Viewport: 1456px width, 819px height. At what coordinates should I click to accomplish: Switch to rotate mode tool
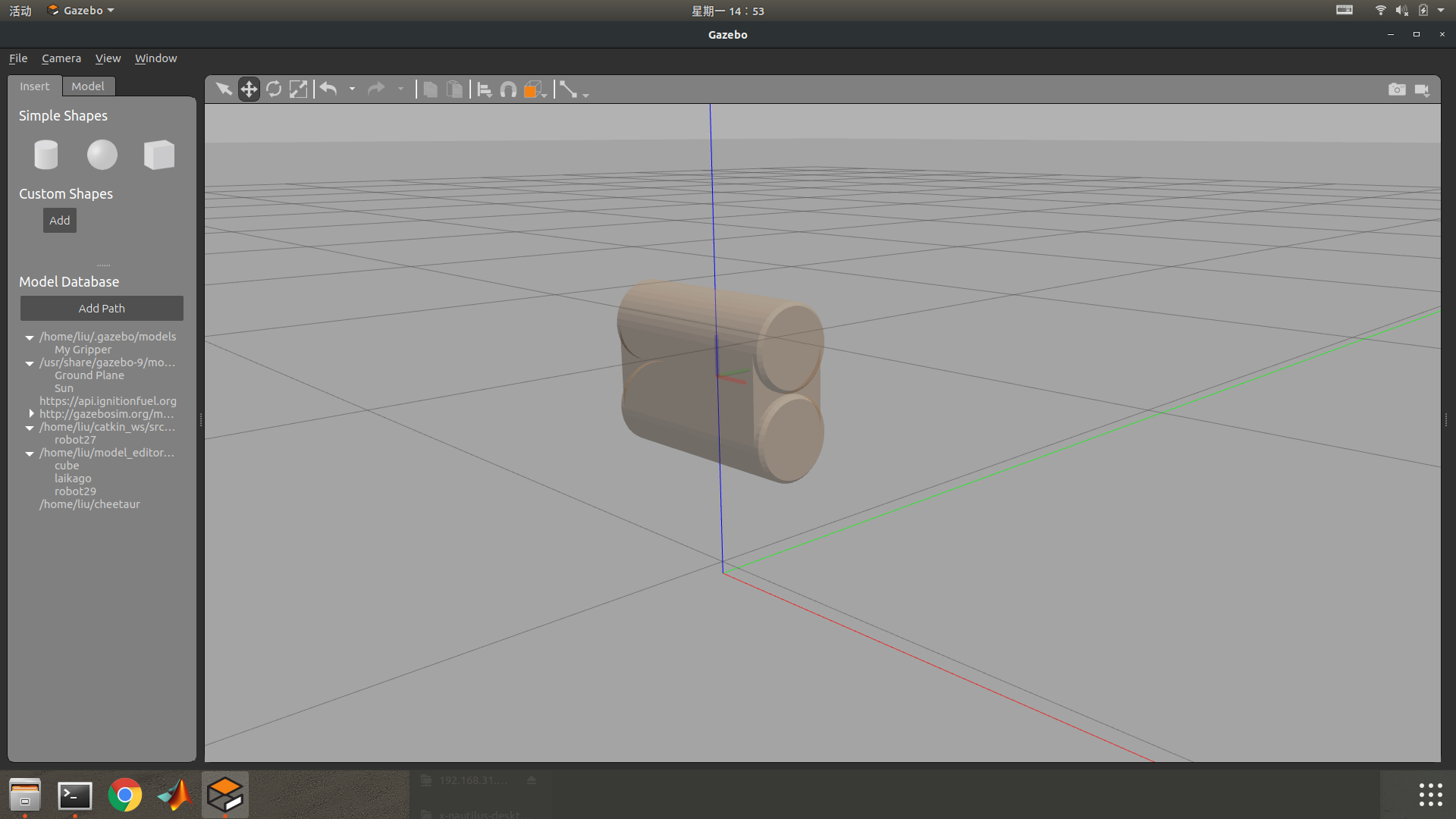pyautogui.click(x=274, y=89)
